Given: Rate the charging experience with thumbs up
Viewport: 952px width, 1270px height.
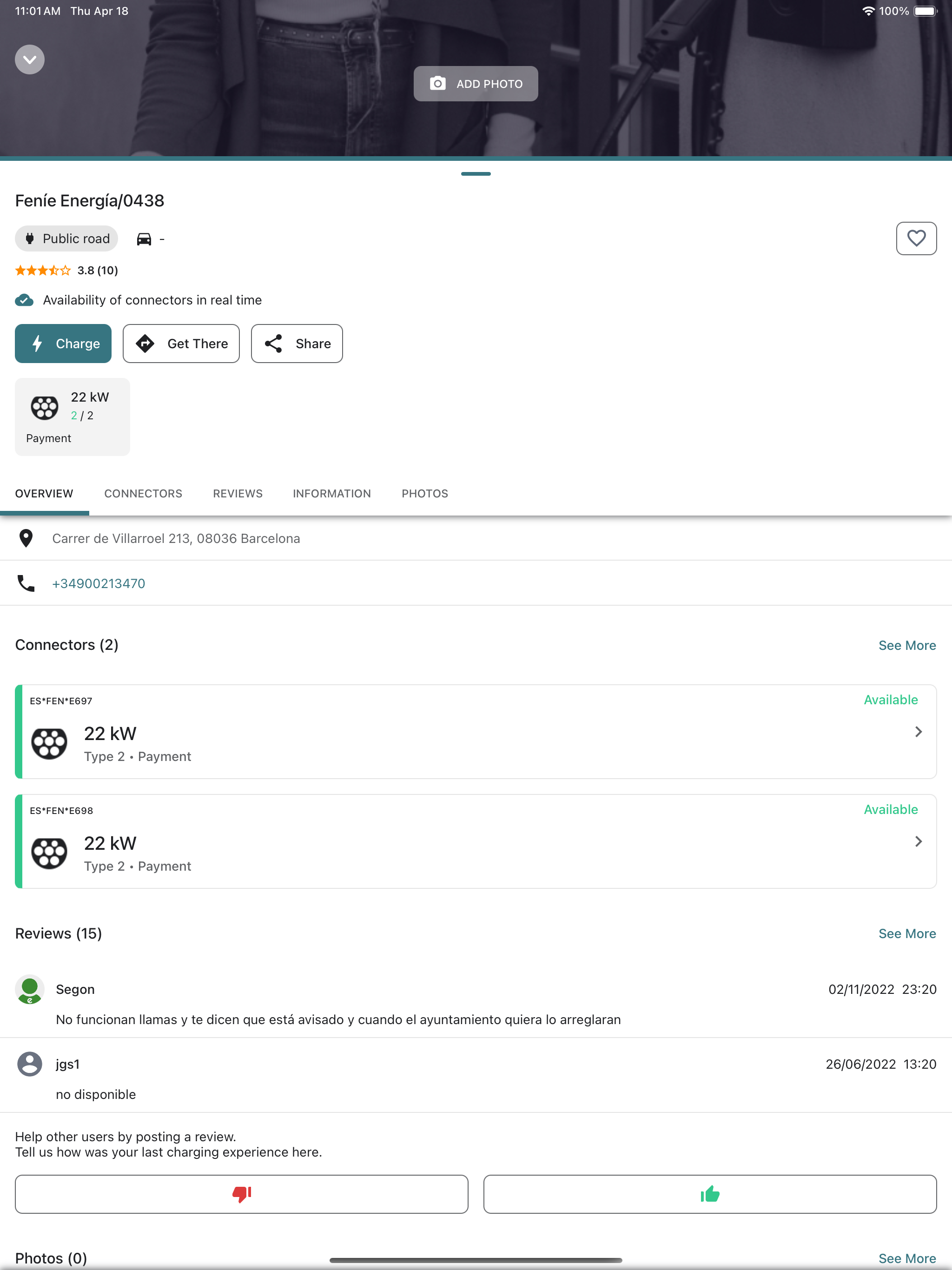Looking at the screenshot, I should (710, 1194).
